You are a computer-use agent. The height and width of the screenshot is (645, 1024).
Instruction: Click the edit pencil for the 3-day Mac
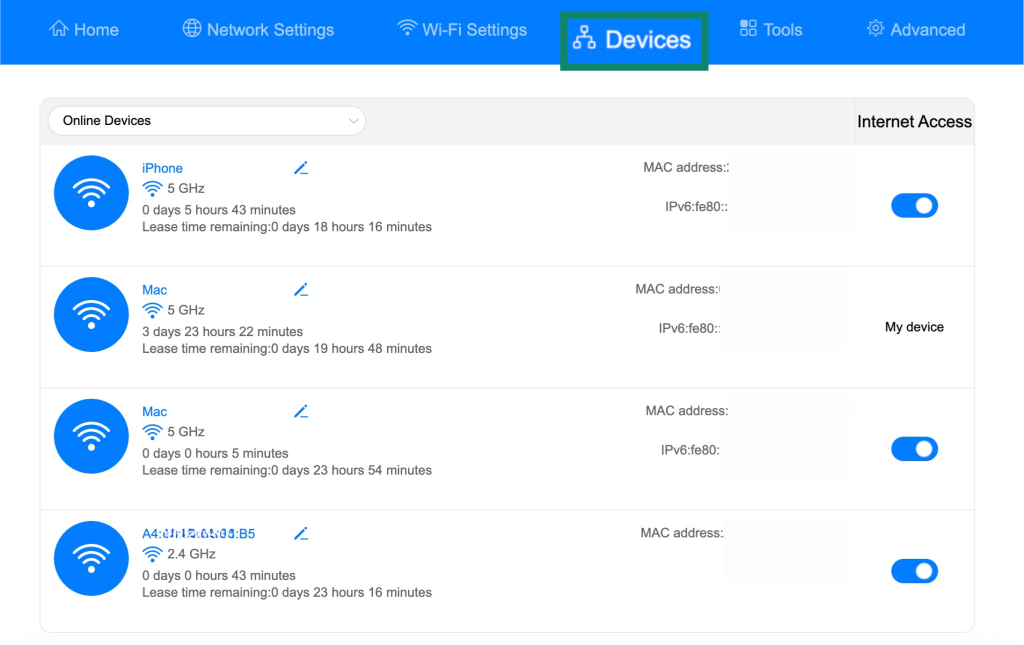point(300,290)
